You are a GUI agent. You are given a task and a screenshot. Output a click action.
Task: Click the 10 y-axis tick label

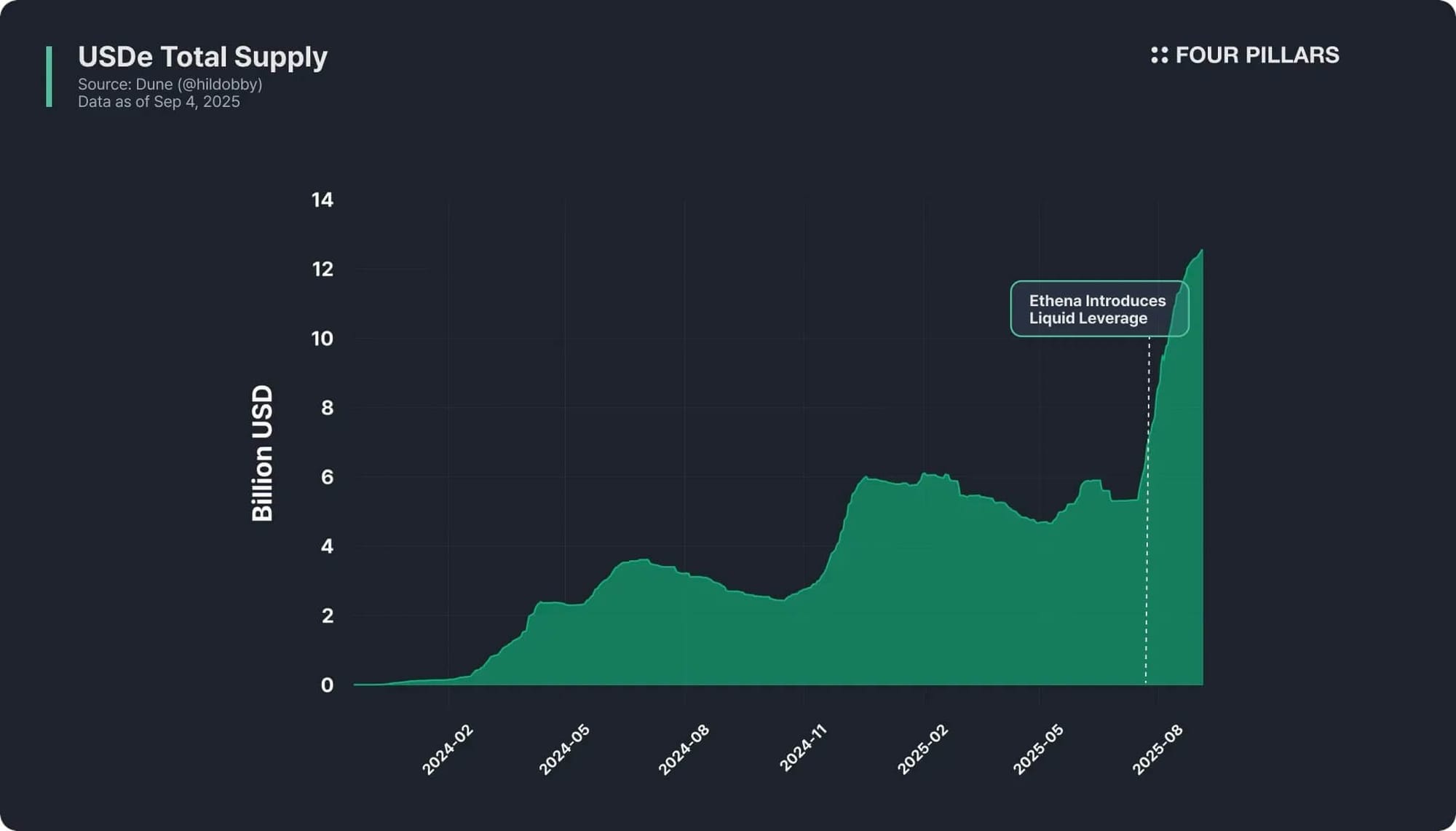(322, 339)
